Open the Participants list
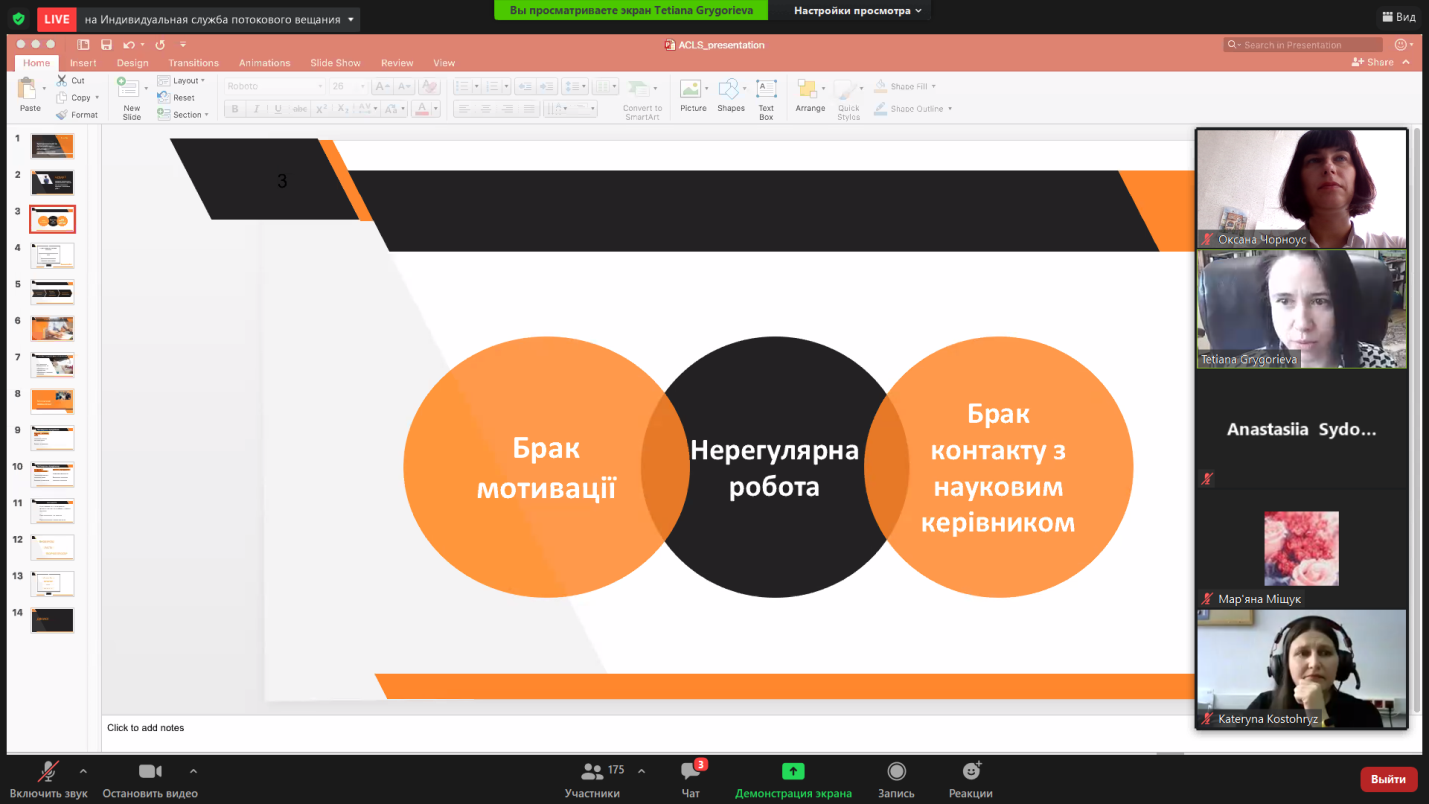 click(x=592, y=778)
